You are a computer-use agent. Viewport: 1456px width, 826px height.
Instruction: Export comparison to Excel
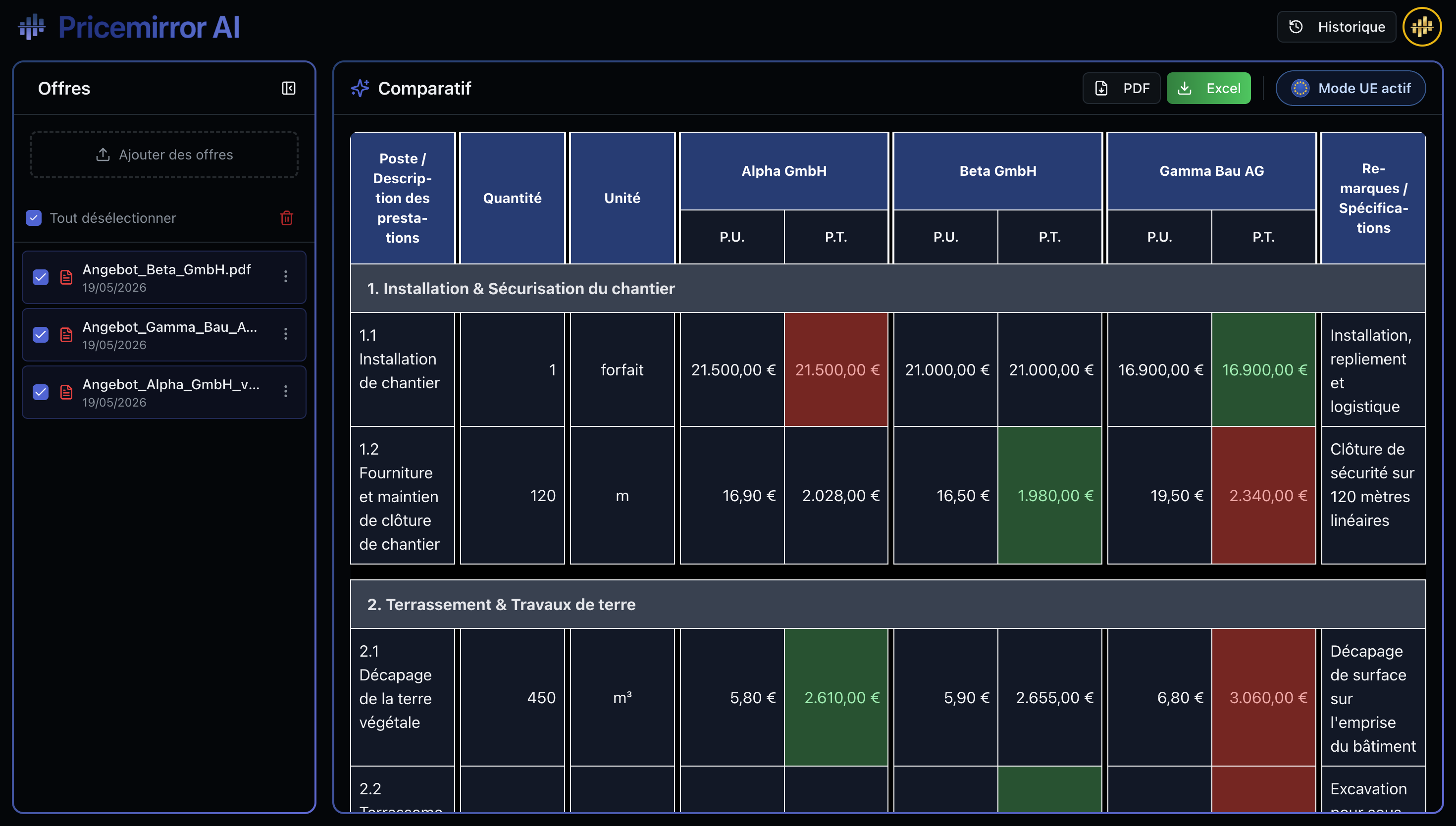tap(1209, 88)
